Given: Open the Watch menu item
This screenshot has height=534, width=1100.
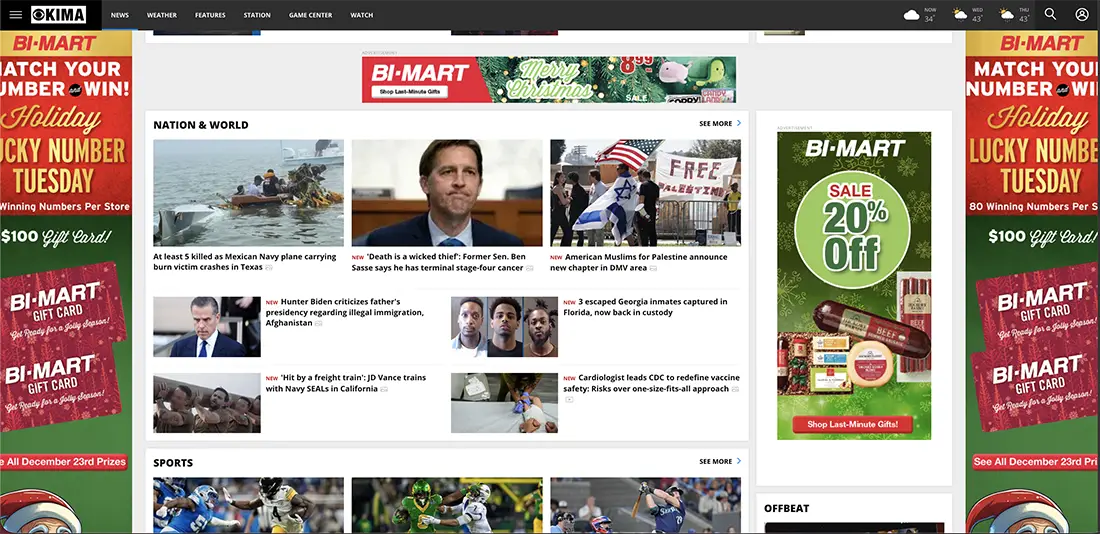Looking at the screenshot, I should [362, 15].
